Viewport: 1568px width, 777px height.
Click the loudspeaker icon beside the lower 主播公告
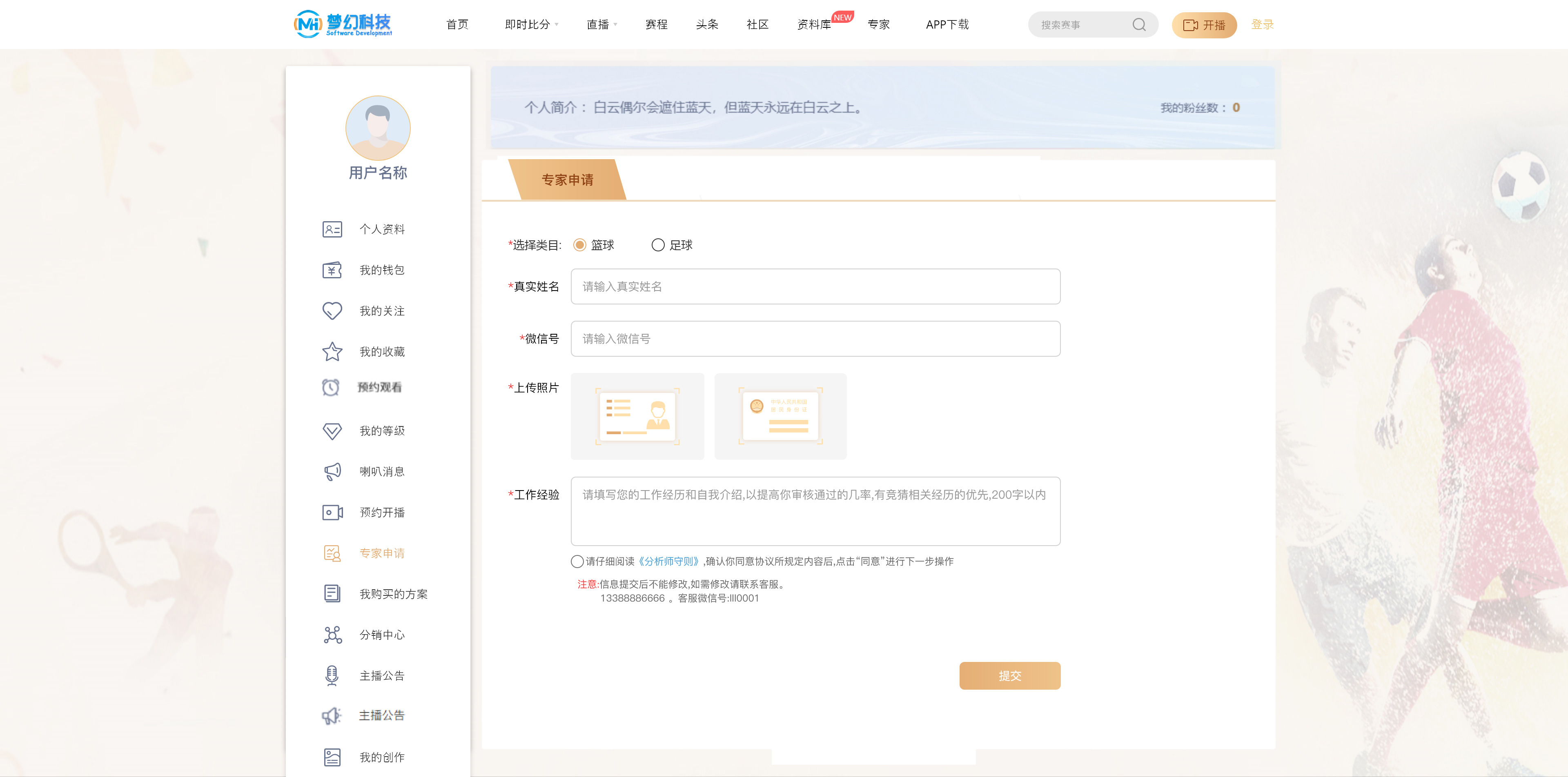click(332, 715)
